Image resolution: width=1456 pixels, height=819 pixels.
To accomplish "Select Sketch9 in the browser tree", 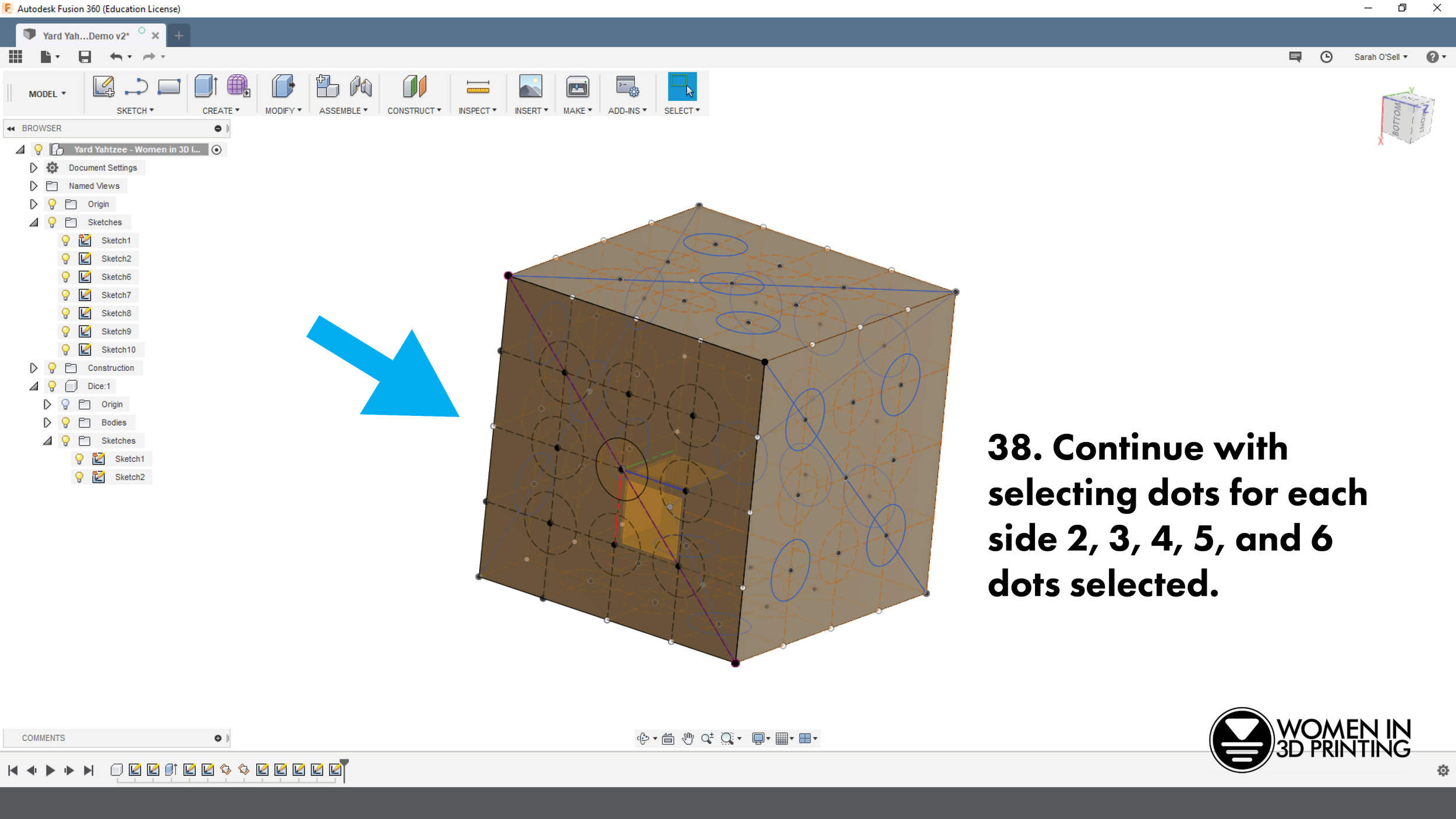I will coord(116,331).
